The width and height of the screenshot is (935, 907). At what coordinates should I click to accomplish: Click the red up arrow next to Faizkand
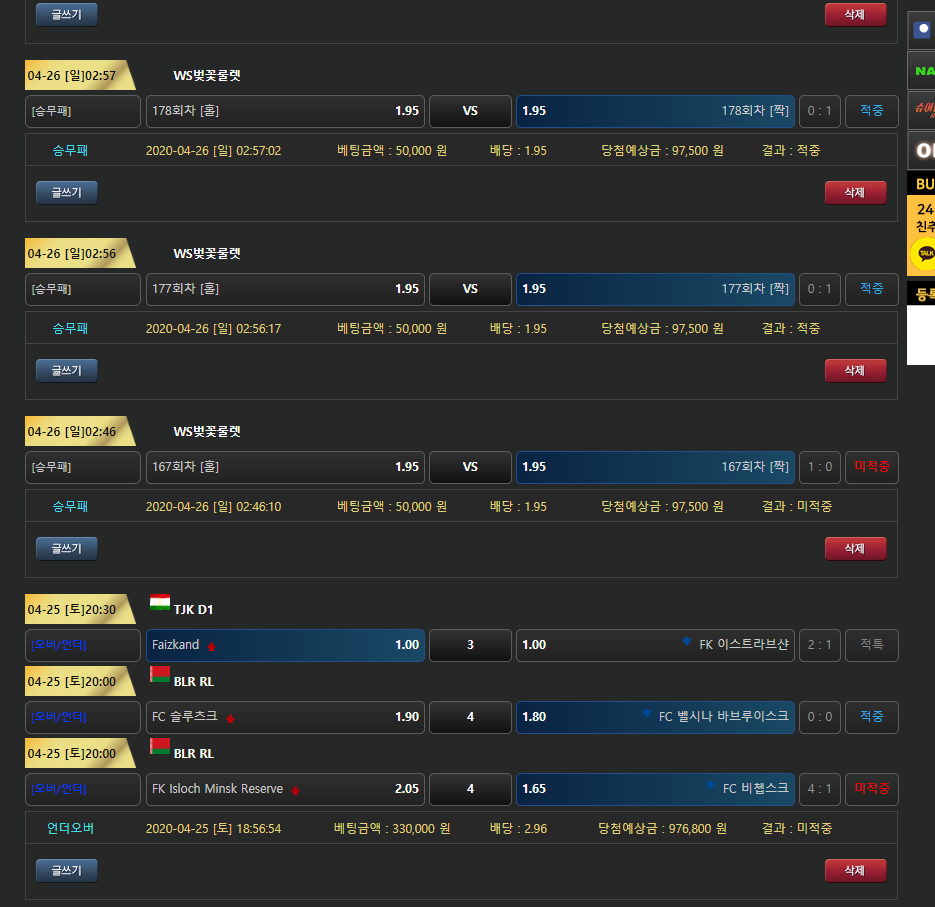pyautogui.click(x=211, y=646)
